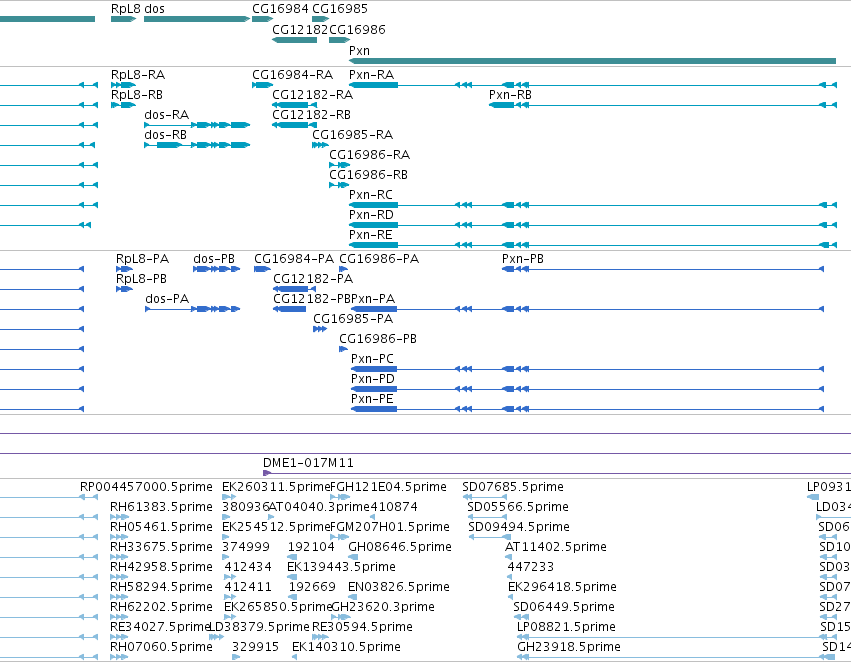Viewport: 851px width, 662px height.
Task: Select the teal Pxn gene feature bar
Action: [x=592, y=61]
